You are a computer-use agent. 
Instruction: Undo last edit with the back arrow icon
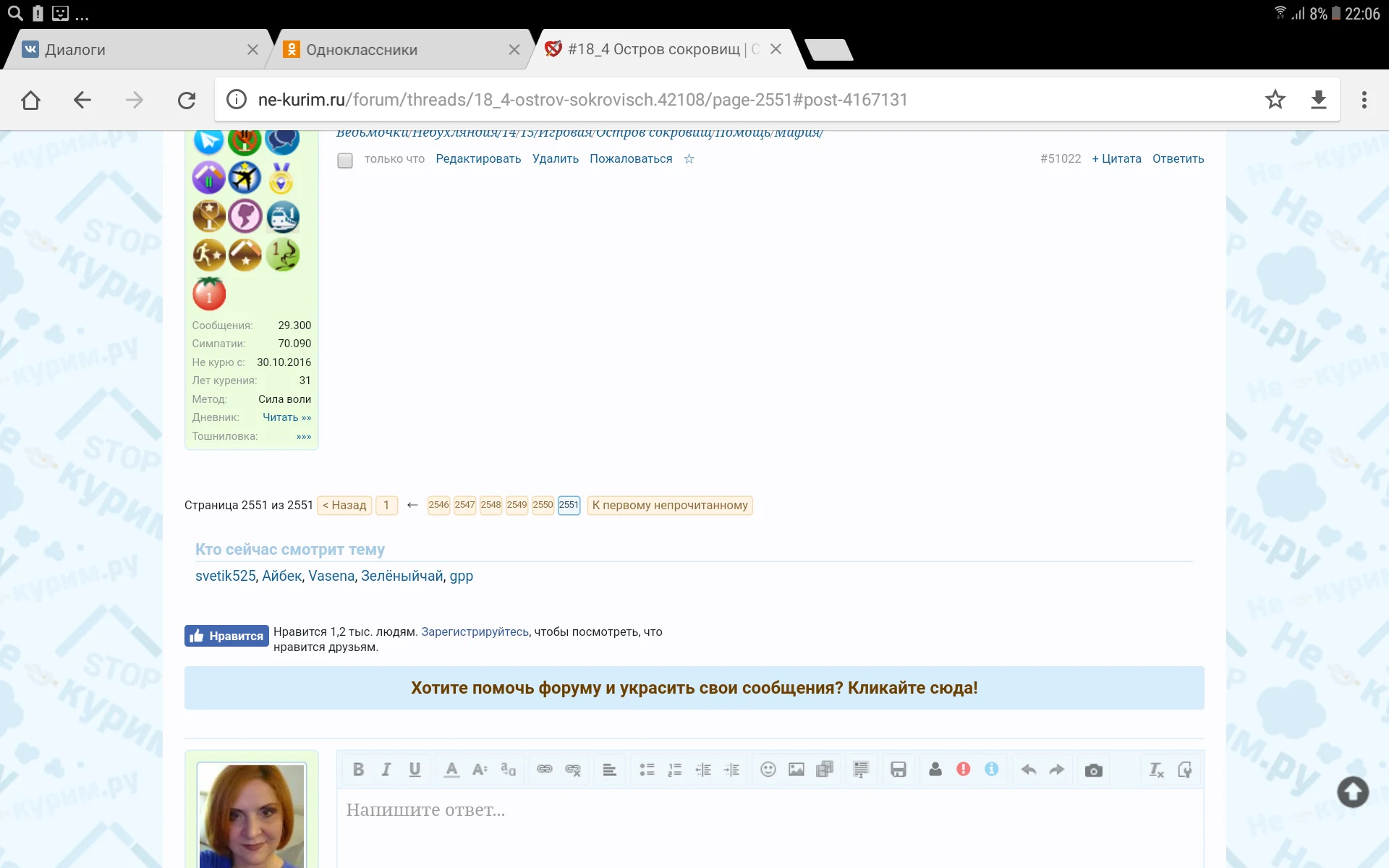pos(1029,770)
